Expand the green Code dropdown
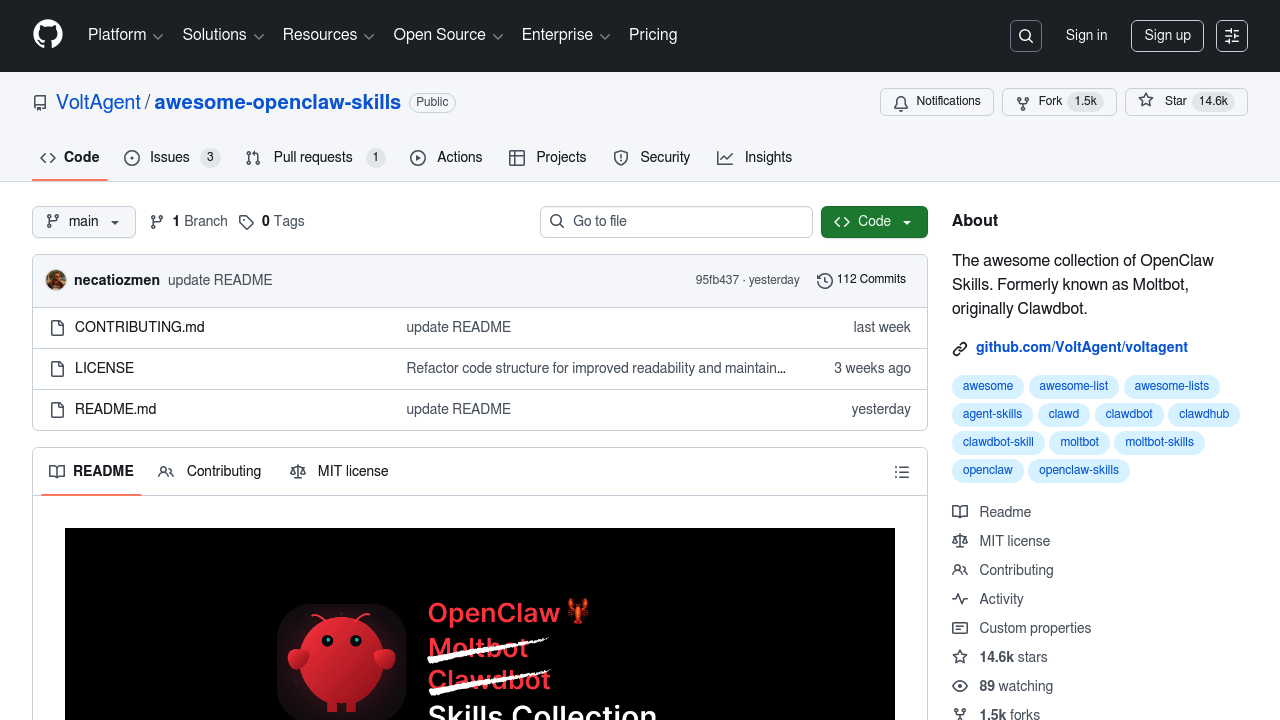 point(874,222)
